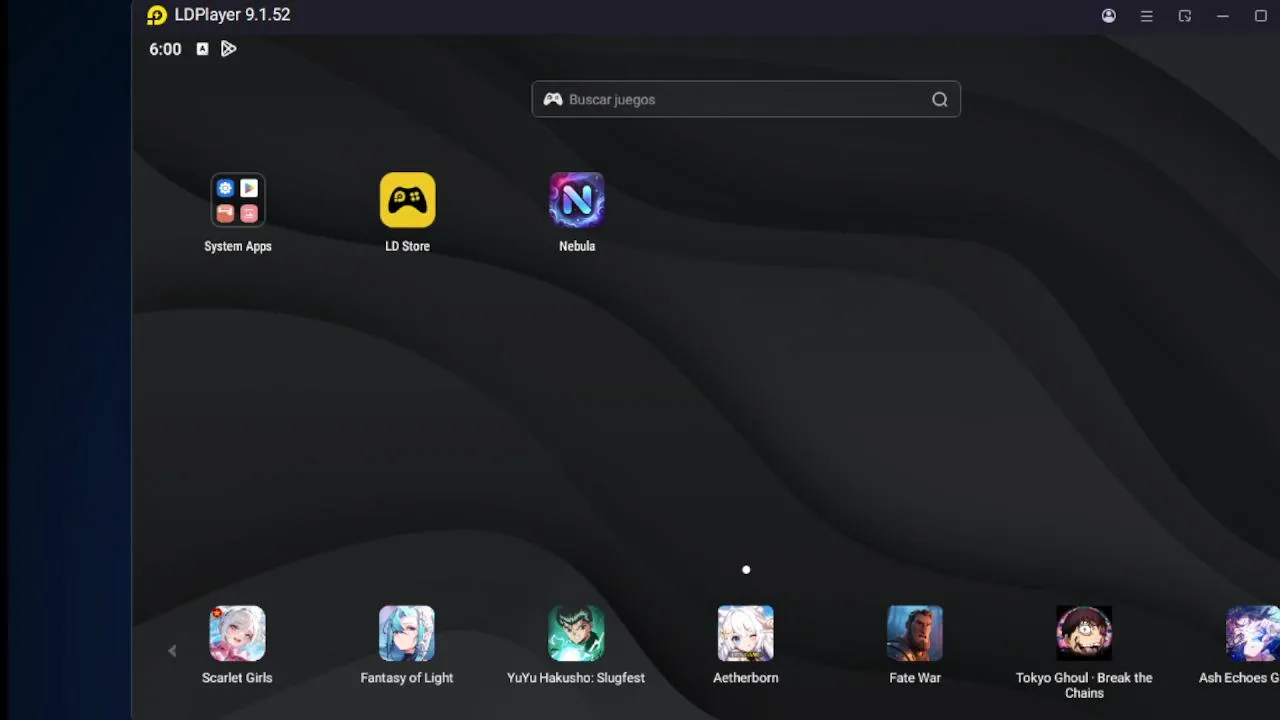Open Ash Echoes game icon
Screen dimensions: 1280x720
[x=1253, y=633]
